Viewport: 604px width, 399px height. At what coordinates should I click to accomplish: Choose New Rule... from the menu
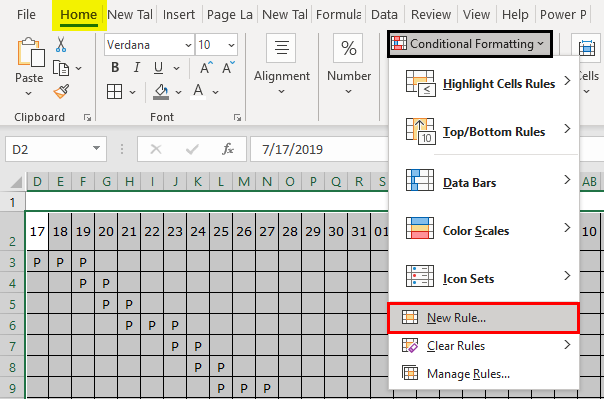tap(483, 318)
